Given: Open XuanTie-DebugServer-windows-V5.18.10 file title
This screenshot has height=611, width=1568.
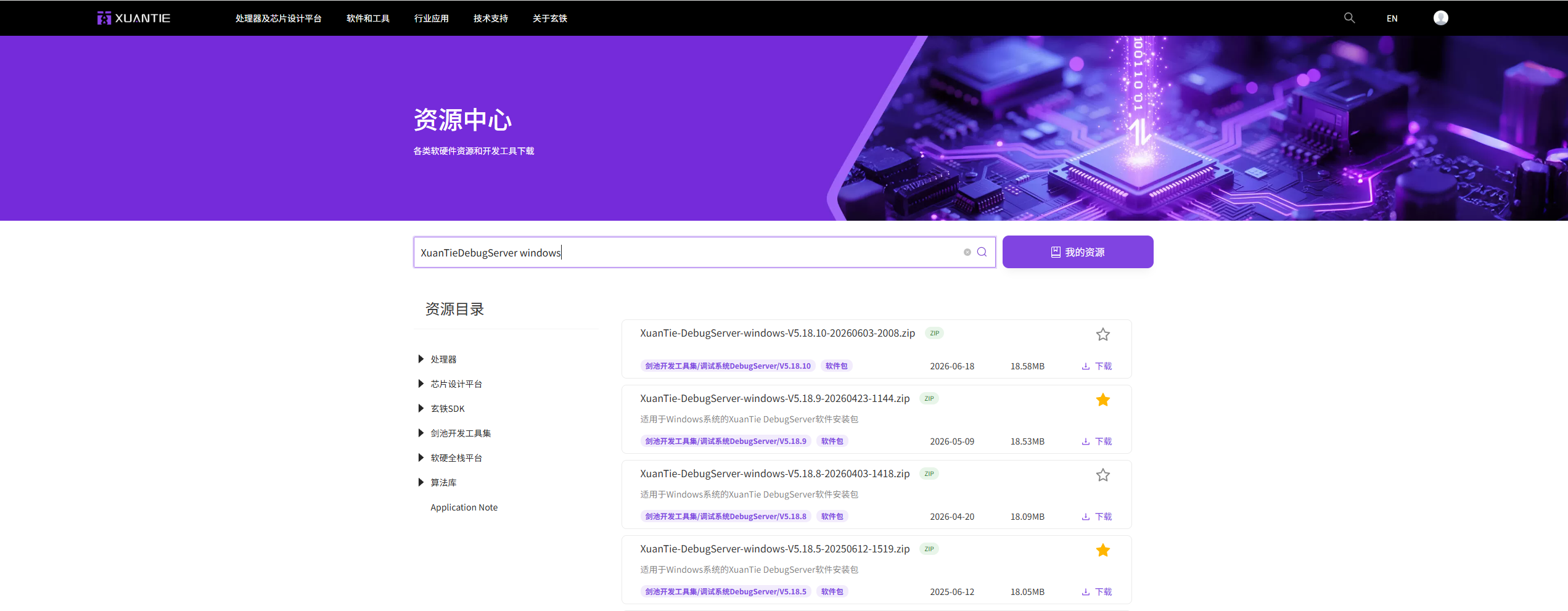Looking at the screenshot, I should [x=777, y=333].
